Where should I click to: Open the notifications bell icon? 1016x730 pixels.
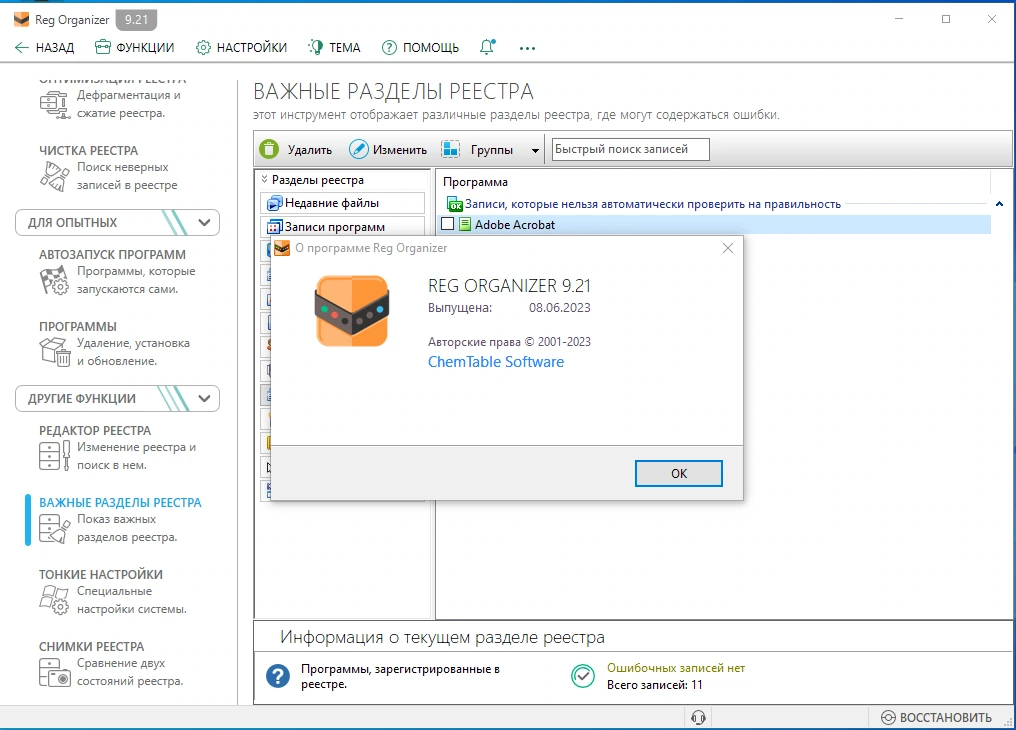pyautogui.click(x=487, y=47)
